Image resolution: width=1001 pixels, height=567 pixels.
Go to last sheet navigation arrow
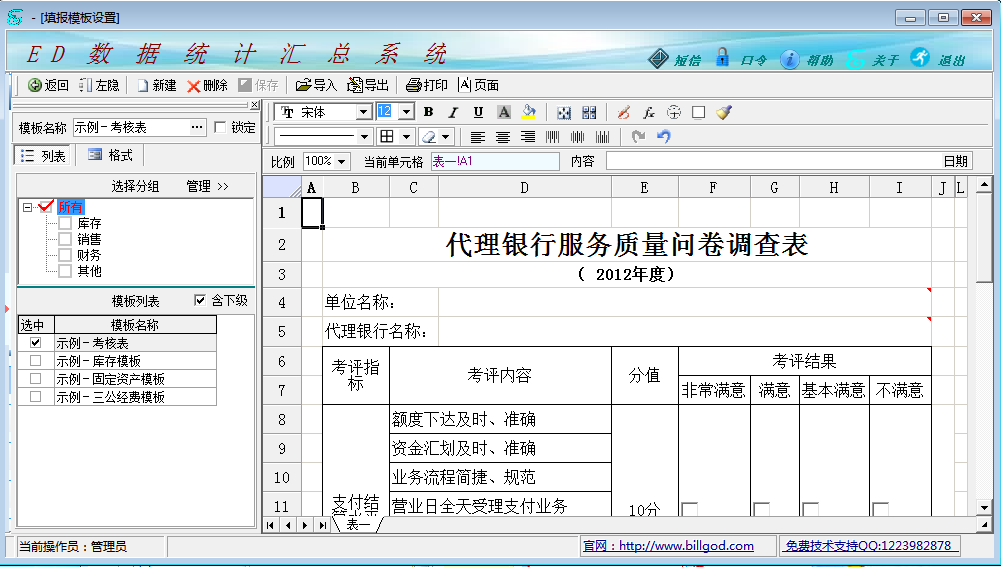point(322,525)
